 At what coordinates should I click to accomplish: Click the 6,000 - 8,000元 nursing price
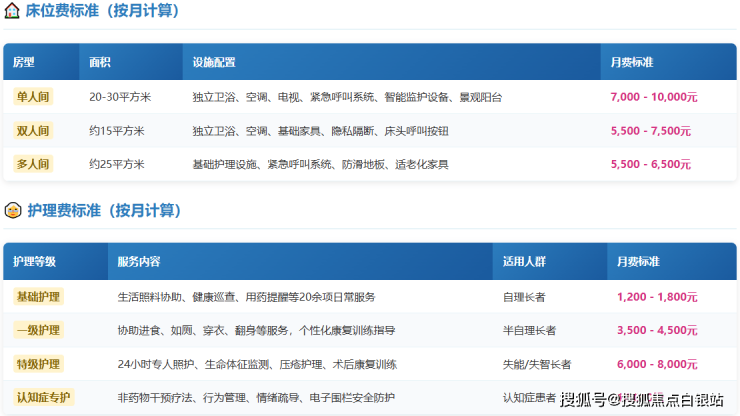[657, 364]
